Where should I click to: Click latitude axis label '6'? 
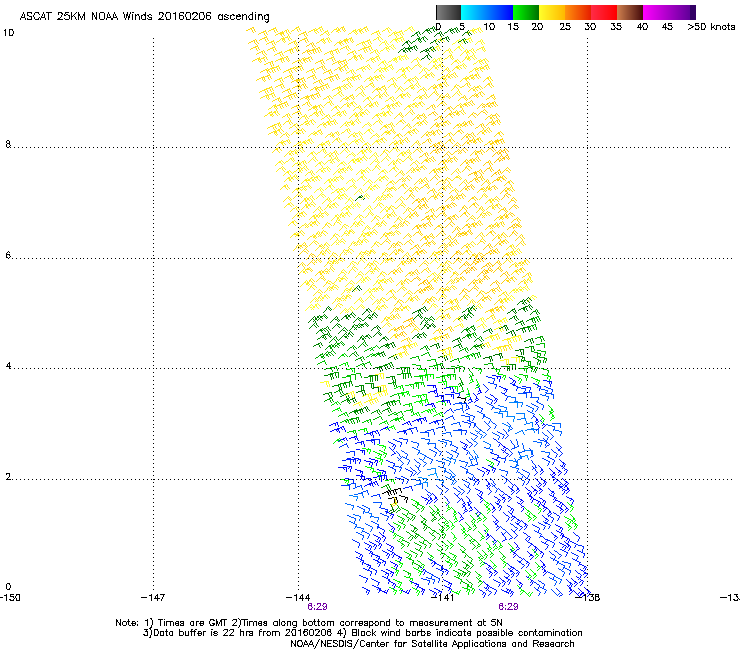(8, 255)
